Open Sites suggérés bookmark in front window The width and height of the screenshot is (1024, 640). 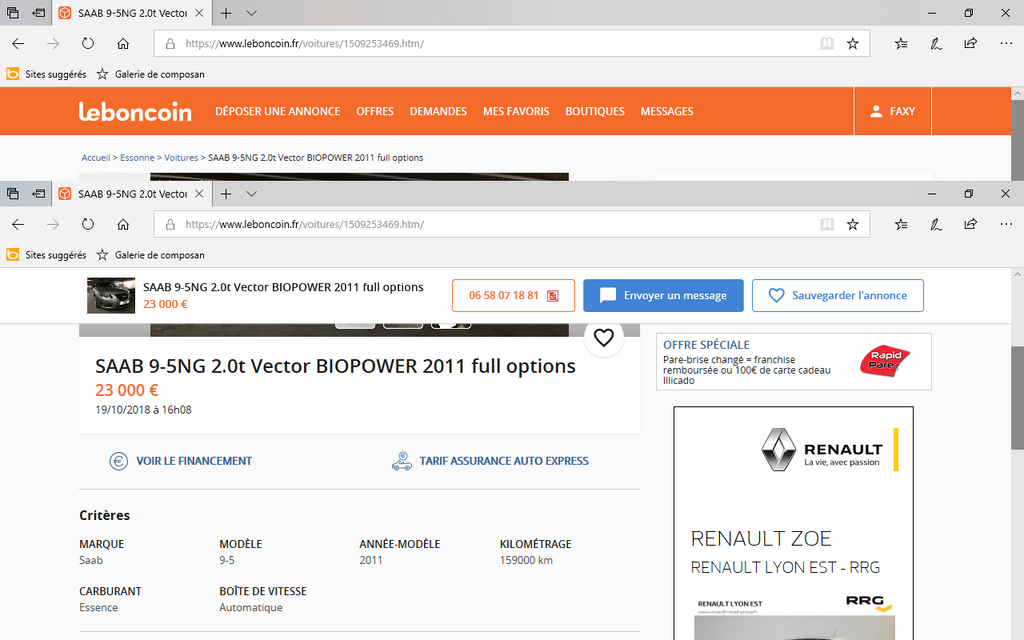pyautogui.click(x=46, y=255)
